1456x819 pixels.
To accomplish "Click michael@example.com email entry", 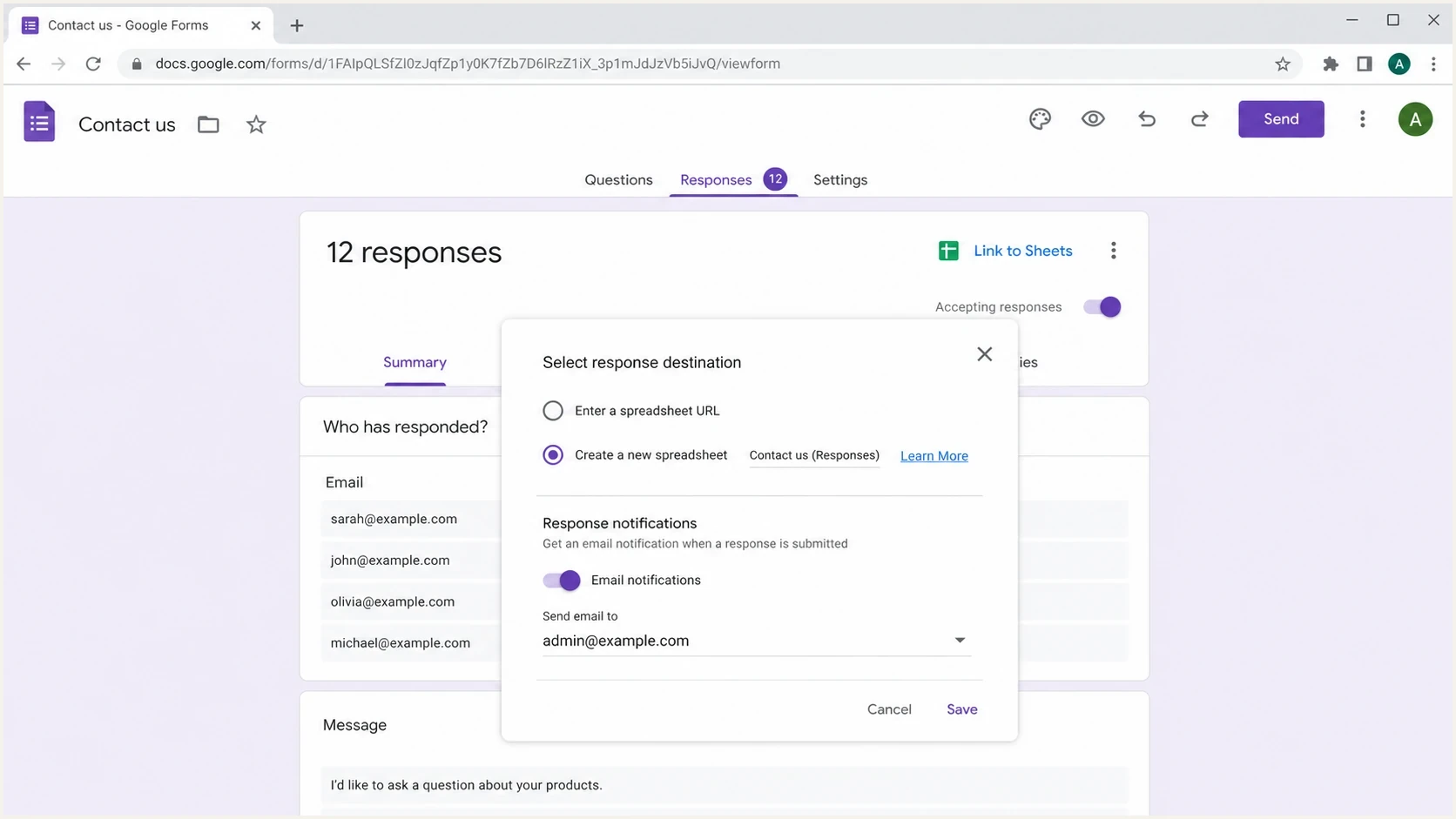I will (x=400, y=643).
